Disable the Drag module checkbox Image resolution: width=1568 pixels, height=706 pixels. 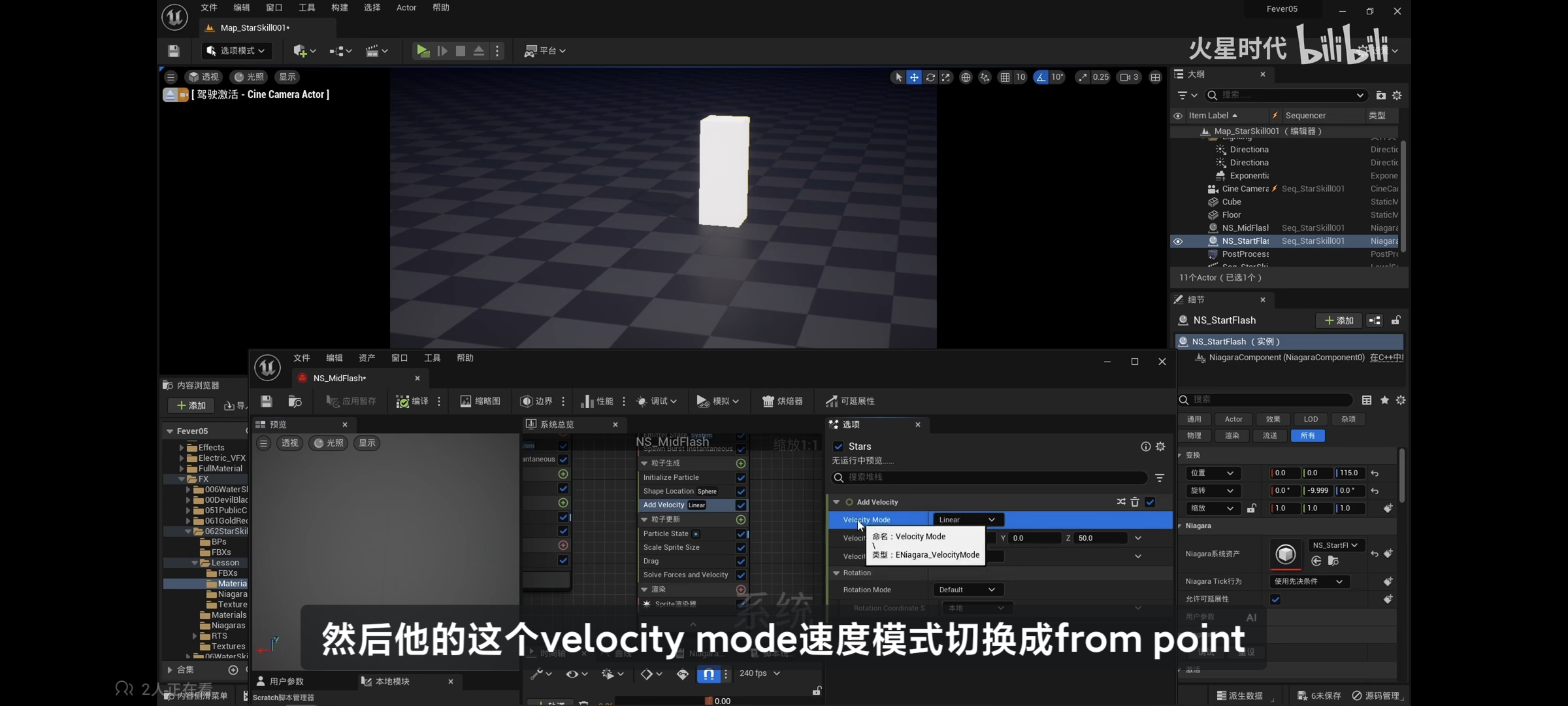tap(741, 561)
